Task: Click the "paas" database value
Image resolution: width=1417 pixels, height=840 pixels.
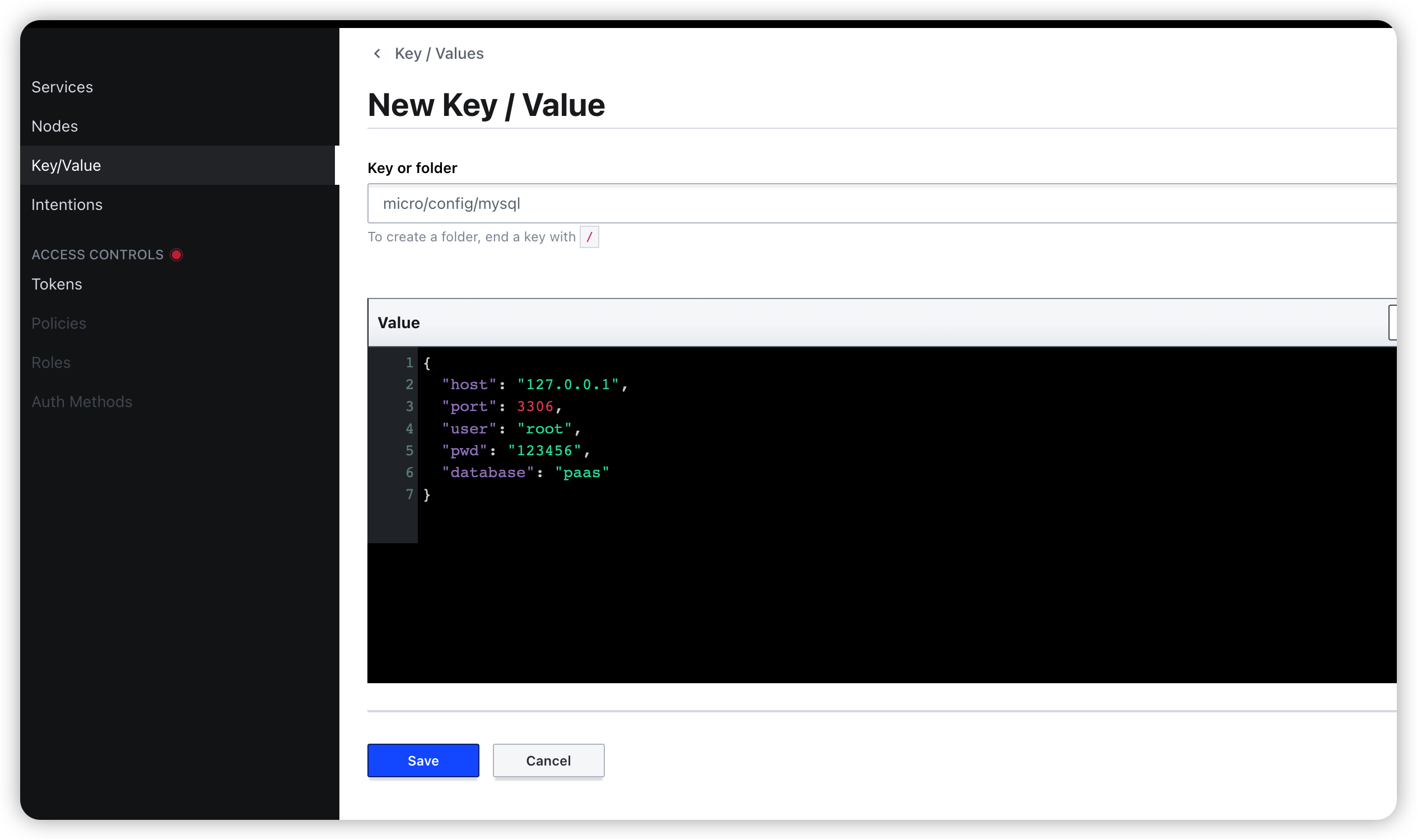Action: (582, 472)
